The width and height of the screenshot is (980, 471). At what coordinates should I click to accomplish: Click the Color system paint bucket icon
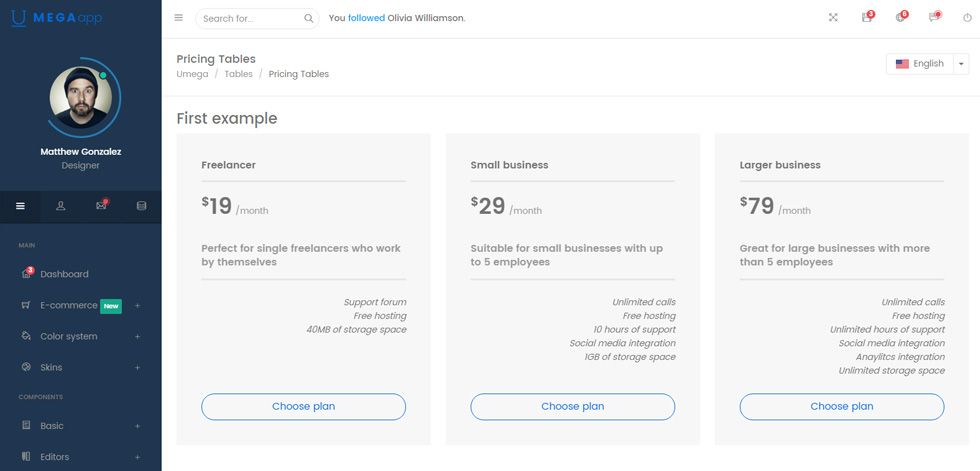(x=26, y=336)
